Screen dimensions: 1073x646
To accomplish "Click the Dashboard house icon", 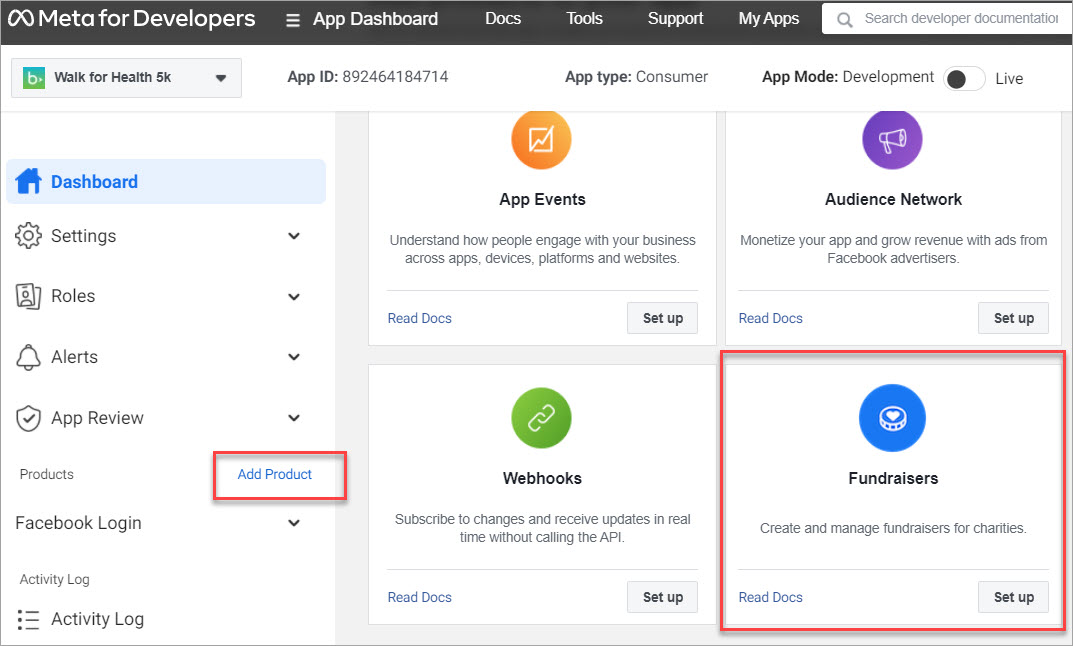I will [28, 181].
